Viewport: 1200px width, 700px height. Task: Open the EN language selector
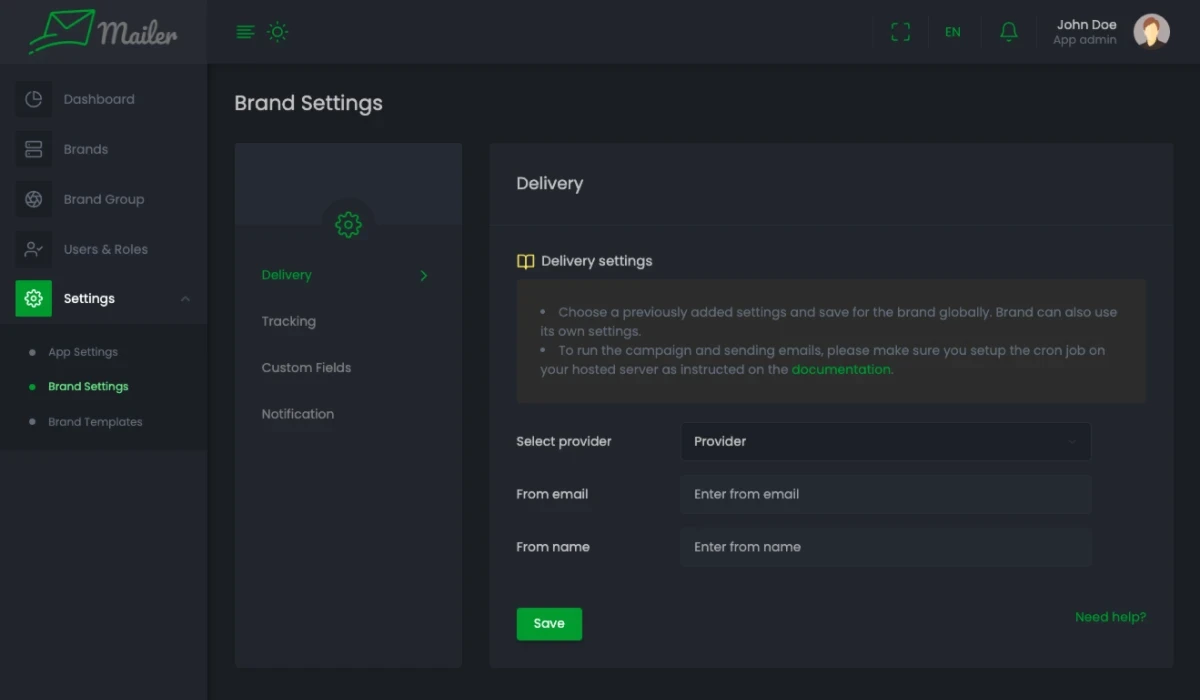pos(952,32)
